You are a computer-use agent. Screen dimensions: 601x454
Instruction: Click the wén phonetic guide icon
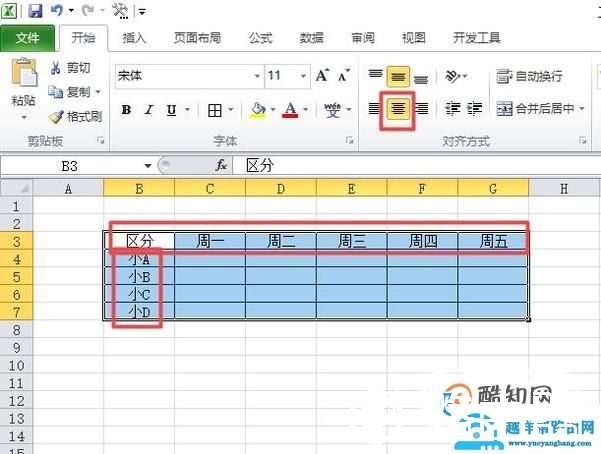pyautogui.click(x=332, y=110)
